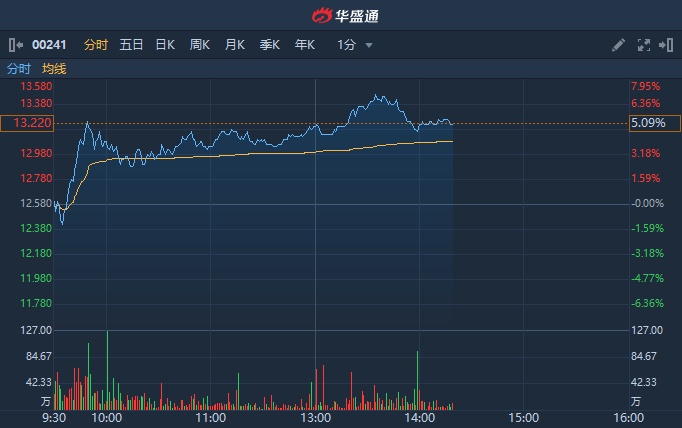Open the 月K monthly chart tab

235,45
